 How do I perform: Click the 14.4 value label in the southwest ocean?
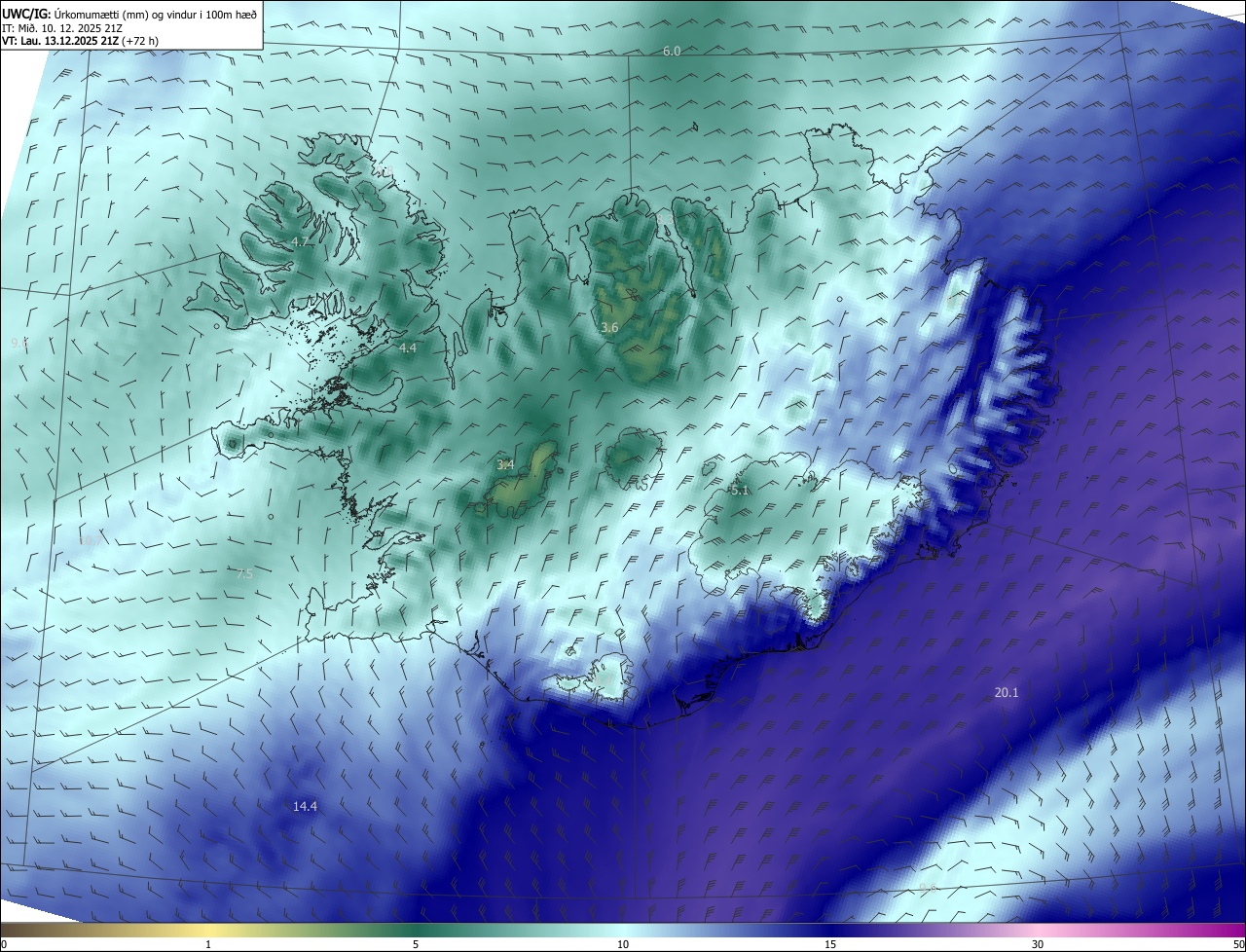coord(305,806)
